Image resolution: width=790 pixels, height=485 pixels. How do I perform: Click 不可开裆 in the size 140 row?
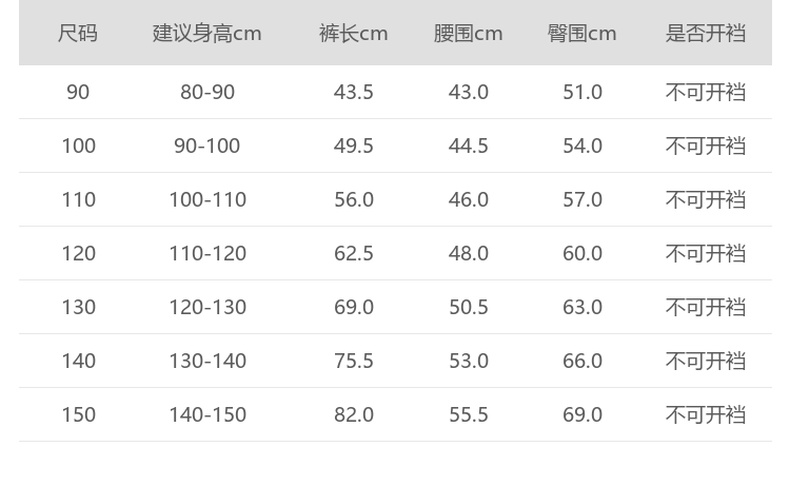tap(706, 361)
